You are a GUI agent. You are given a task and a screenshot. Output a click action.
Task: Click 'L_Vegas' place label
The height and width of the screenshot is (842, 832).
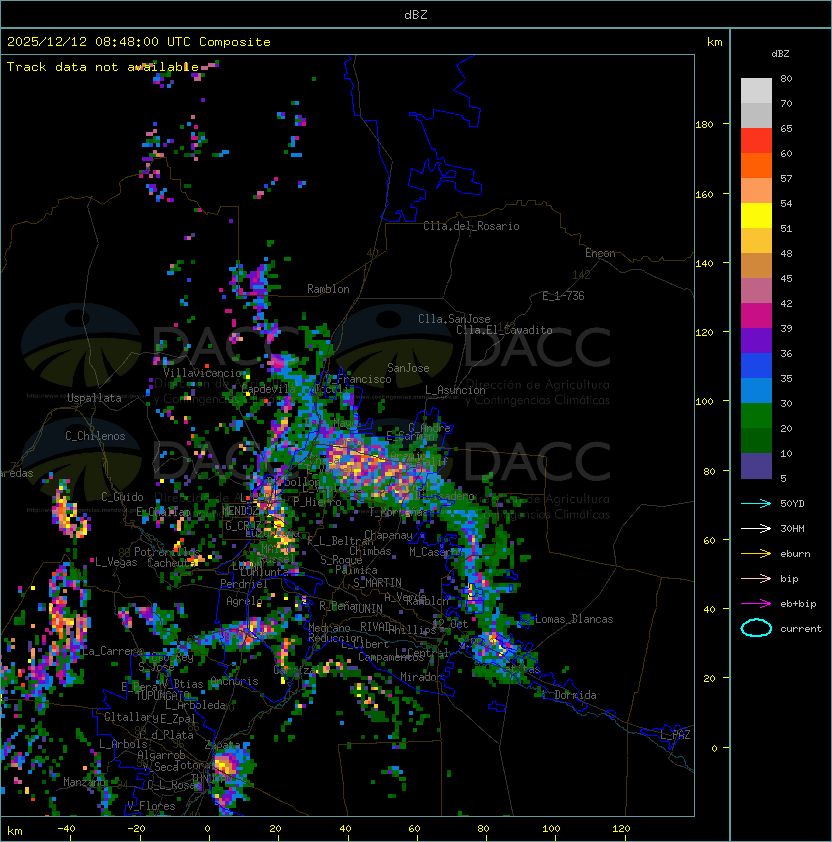pyautogui.click(x=116, y=562)
